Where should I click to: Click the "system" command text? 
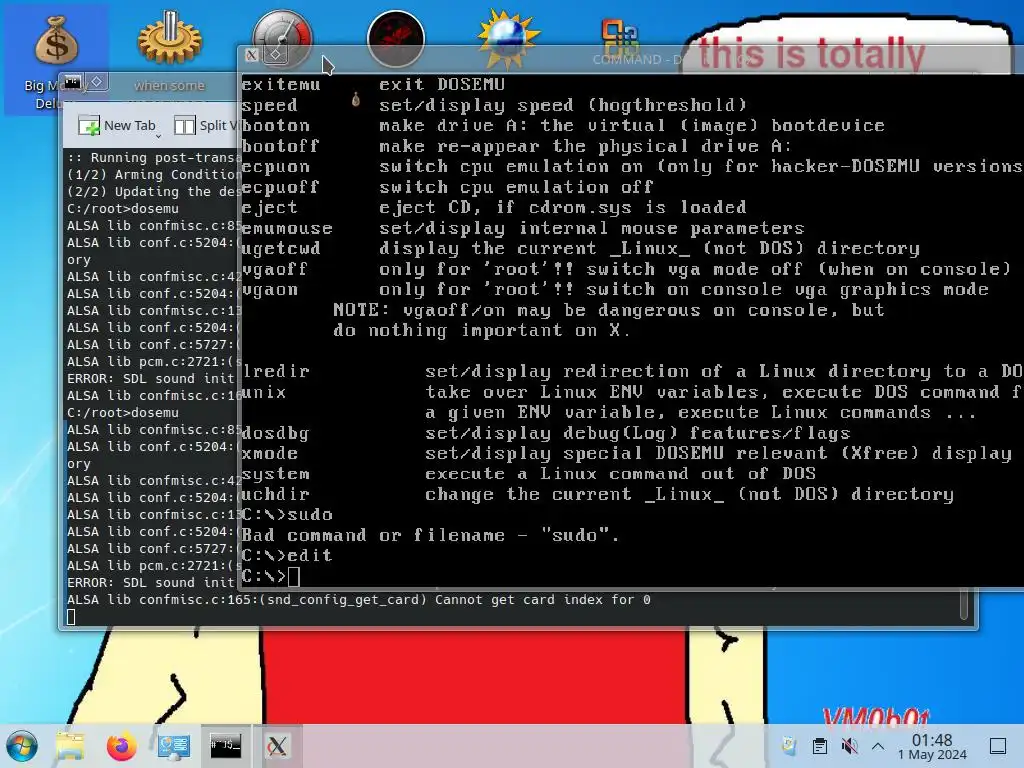point(275,474)
